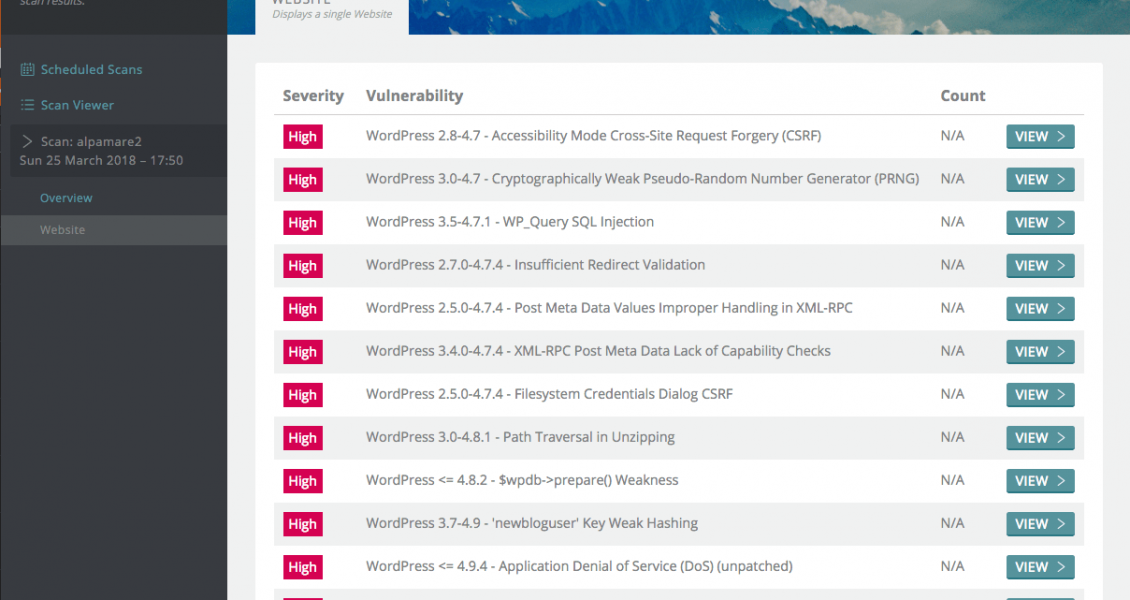The image size is (1130, 600).
Task: View Application Denial of Service details
Action: pos(1040,567)
